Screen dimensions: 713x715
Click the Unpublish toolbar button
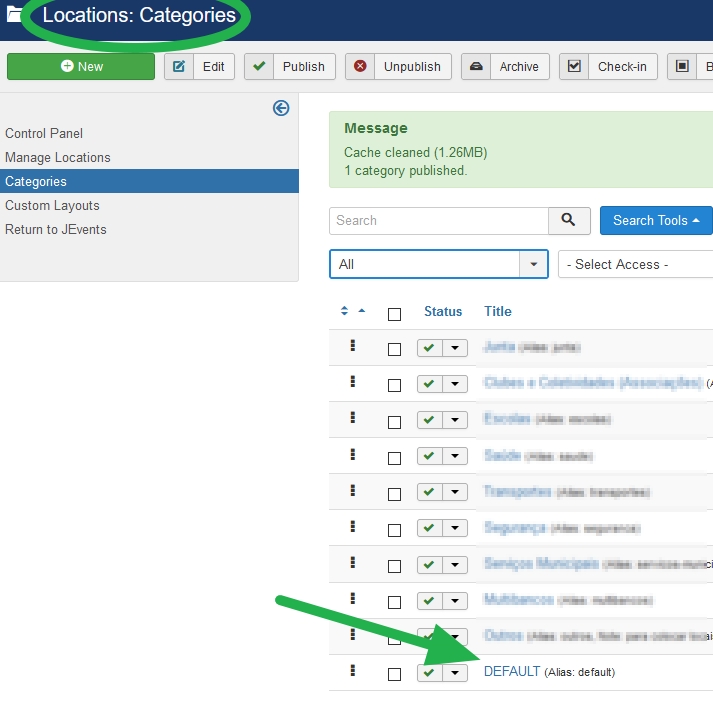(398, 67)
